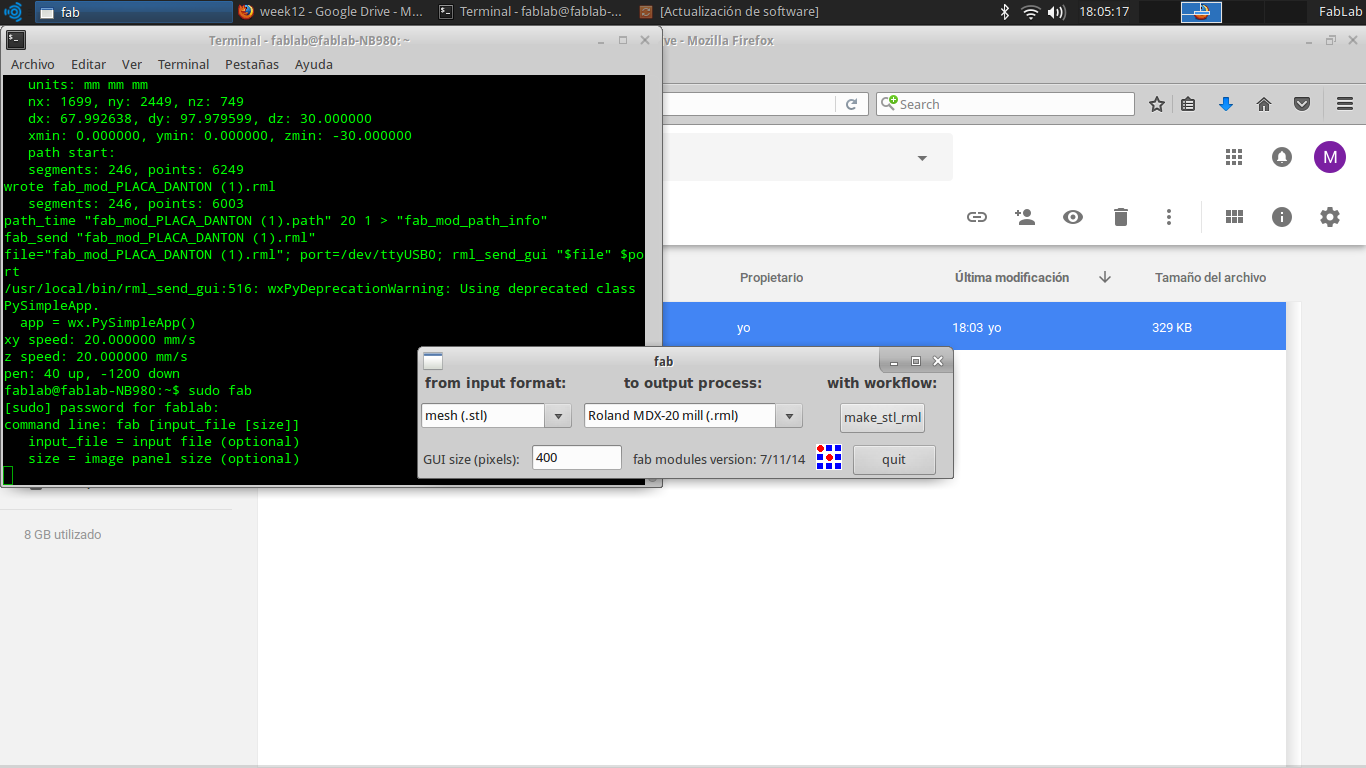Go to Firefox home page
Viewport: 1366px width, 768px height.
pos(1264,104)
